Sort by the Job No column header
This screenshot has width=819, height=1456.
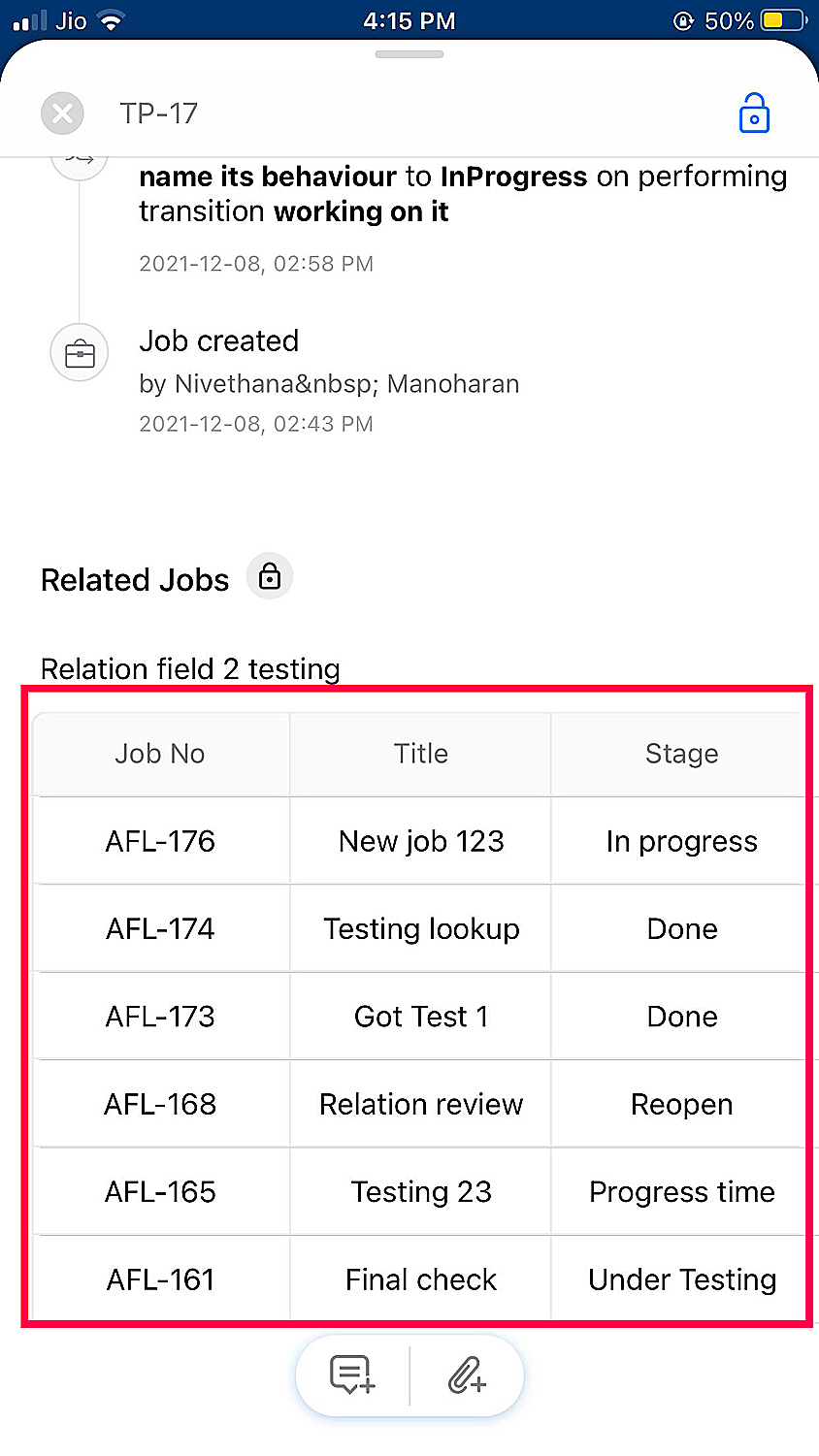[160, 754]
